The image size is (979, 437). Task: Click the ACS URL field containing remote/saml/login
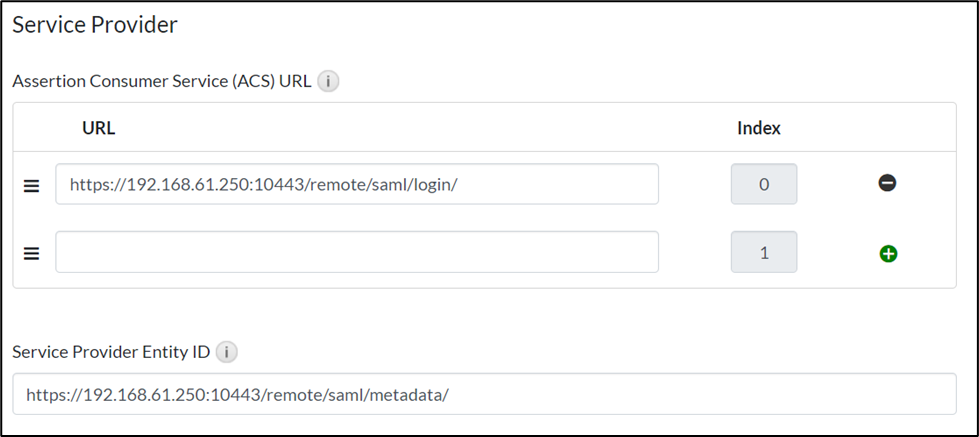point(357,184)
